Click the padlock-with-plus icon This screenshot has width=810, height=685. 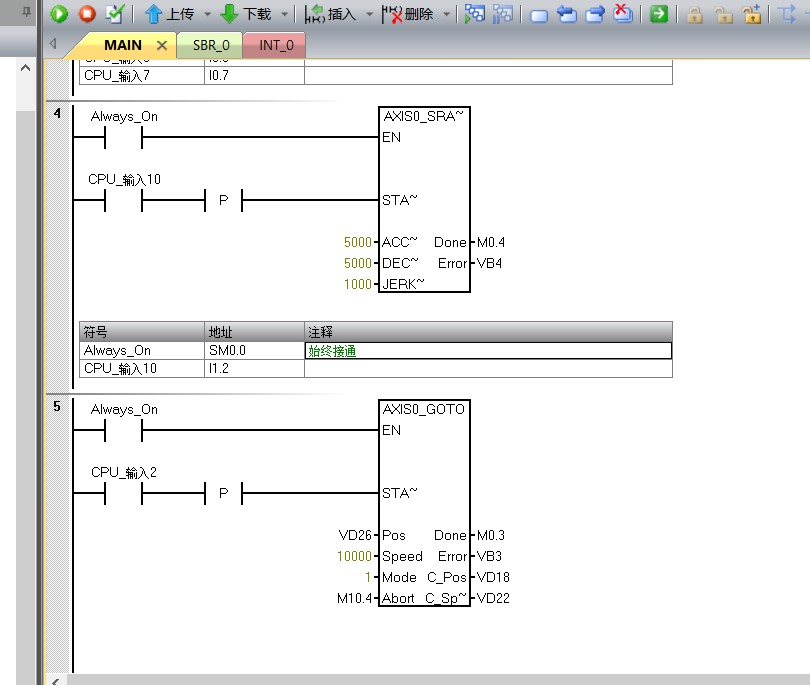coord(752,14)
